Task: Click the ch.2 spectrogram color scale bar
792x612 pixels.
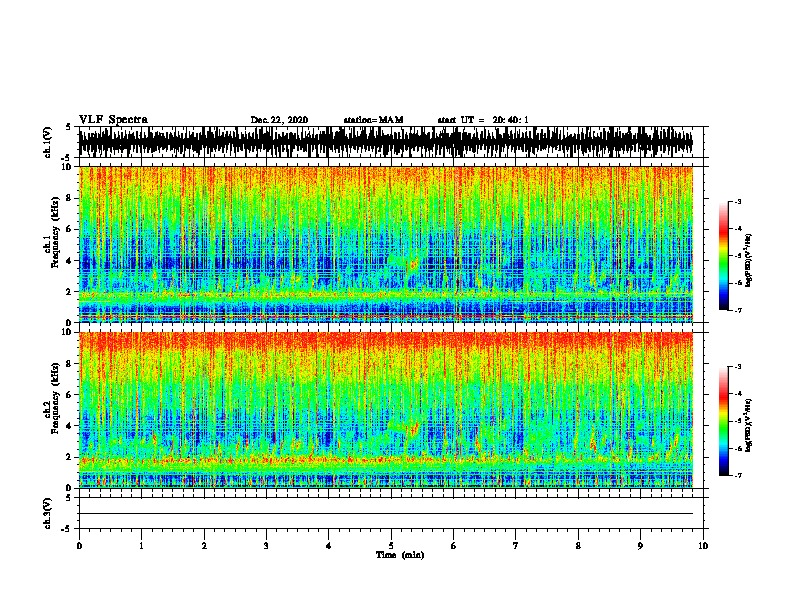Action: coord(724,421)
